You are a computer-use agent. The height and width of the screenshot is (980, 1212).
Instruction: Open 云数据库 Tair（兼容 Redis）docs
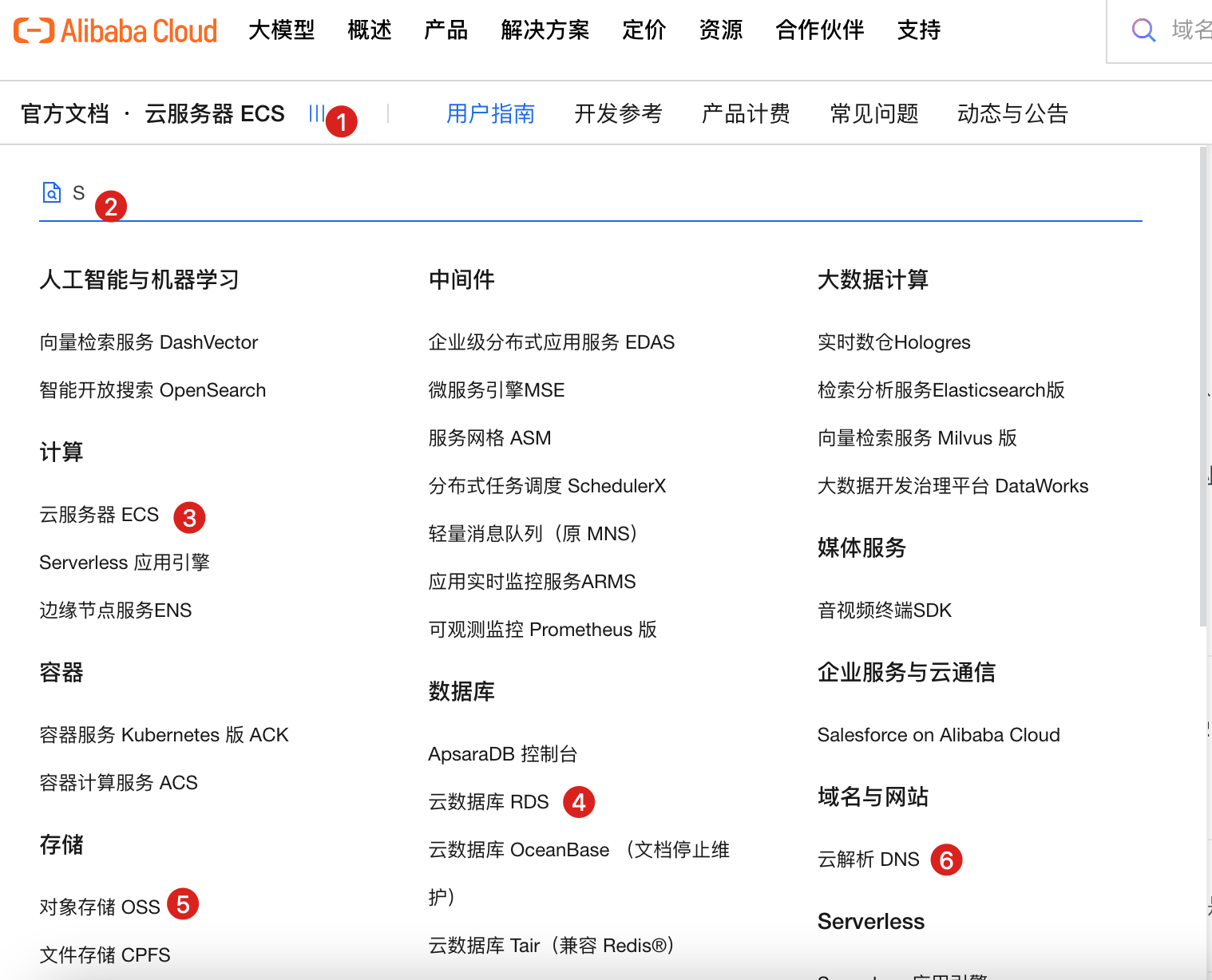pyautogui.click(x=552, y=946)
